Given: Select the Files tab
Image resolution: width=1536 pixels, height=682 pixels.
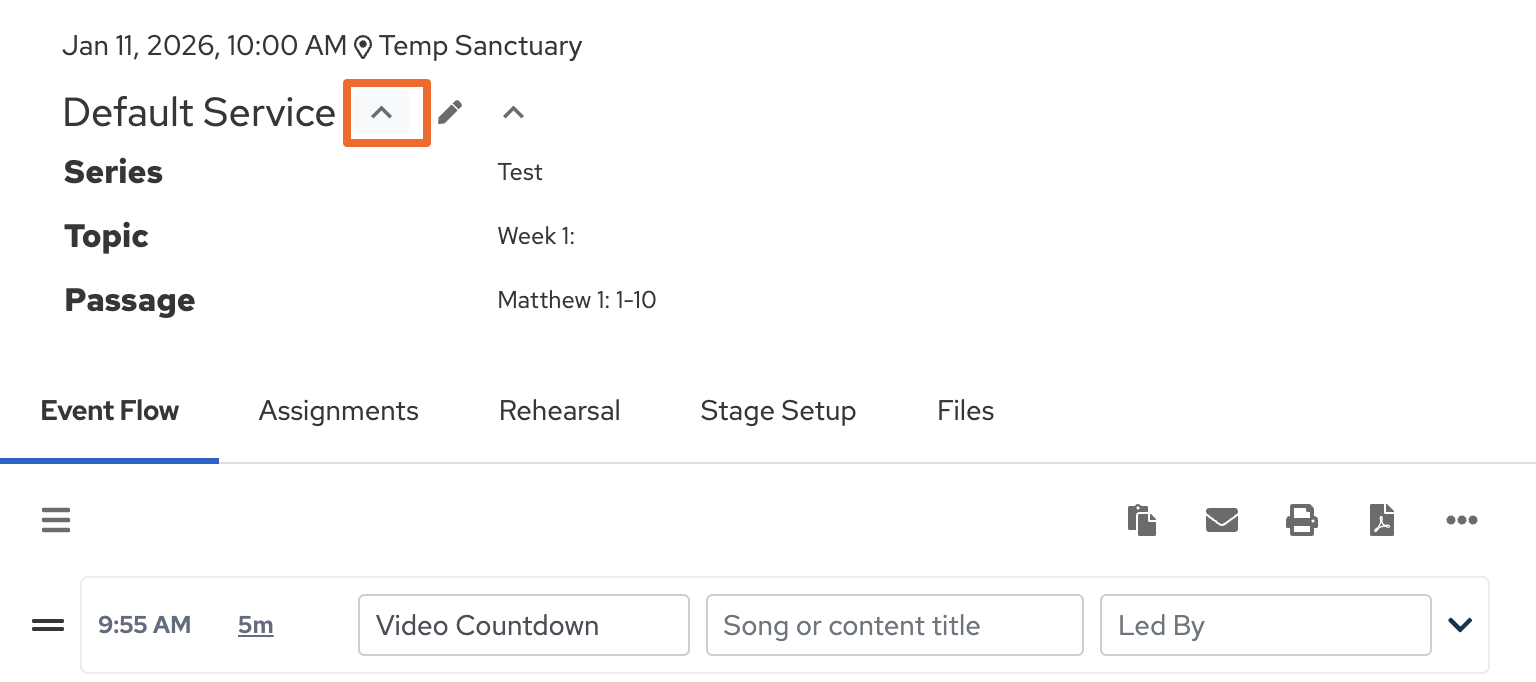Looking at the screenshot, I should [965, 411].
